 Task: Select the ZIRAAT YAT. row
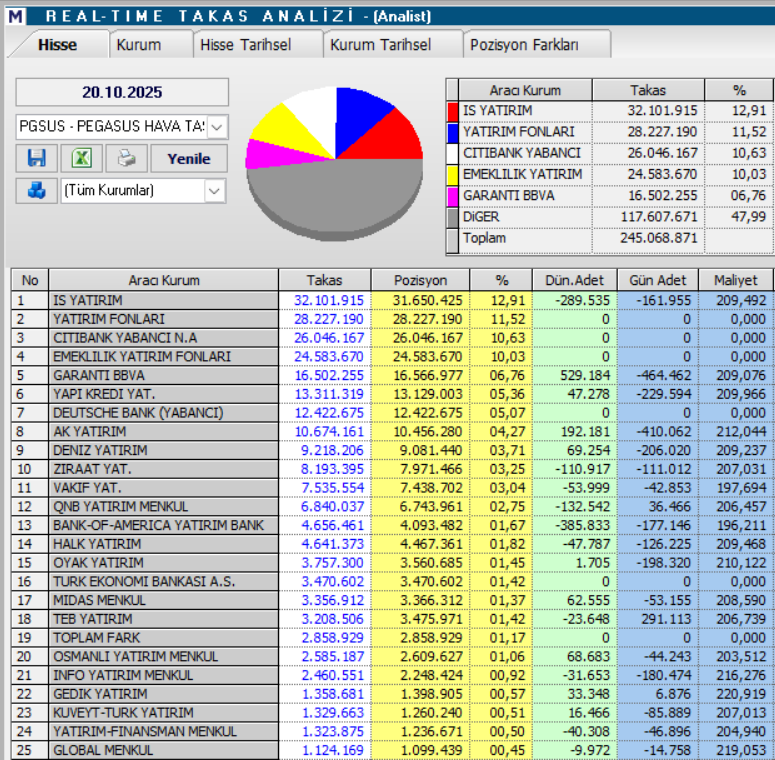pos(392,469)
